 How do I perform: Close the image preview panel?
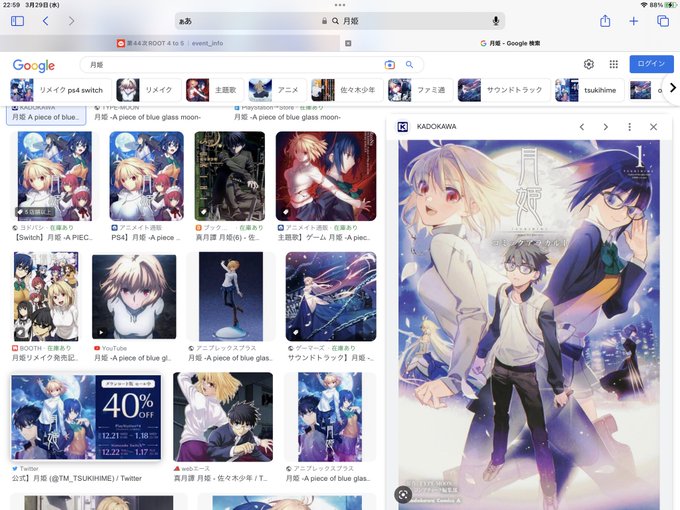[654, 127]
